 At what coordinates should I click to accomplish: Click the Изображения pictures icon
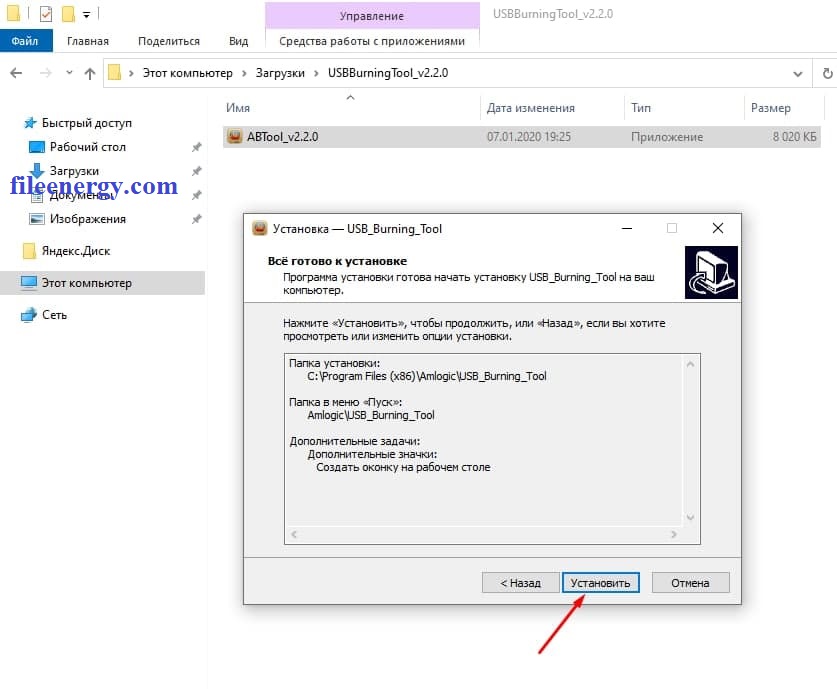(37, 219)
